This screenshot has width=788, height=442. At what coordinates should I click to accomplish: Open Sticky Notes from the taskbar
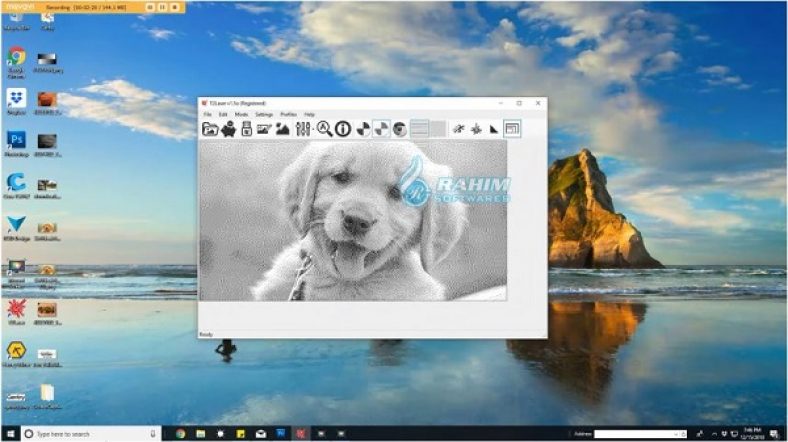pos(241,433)
